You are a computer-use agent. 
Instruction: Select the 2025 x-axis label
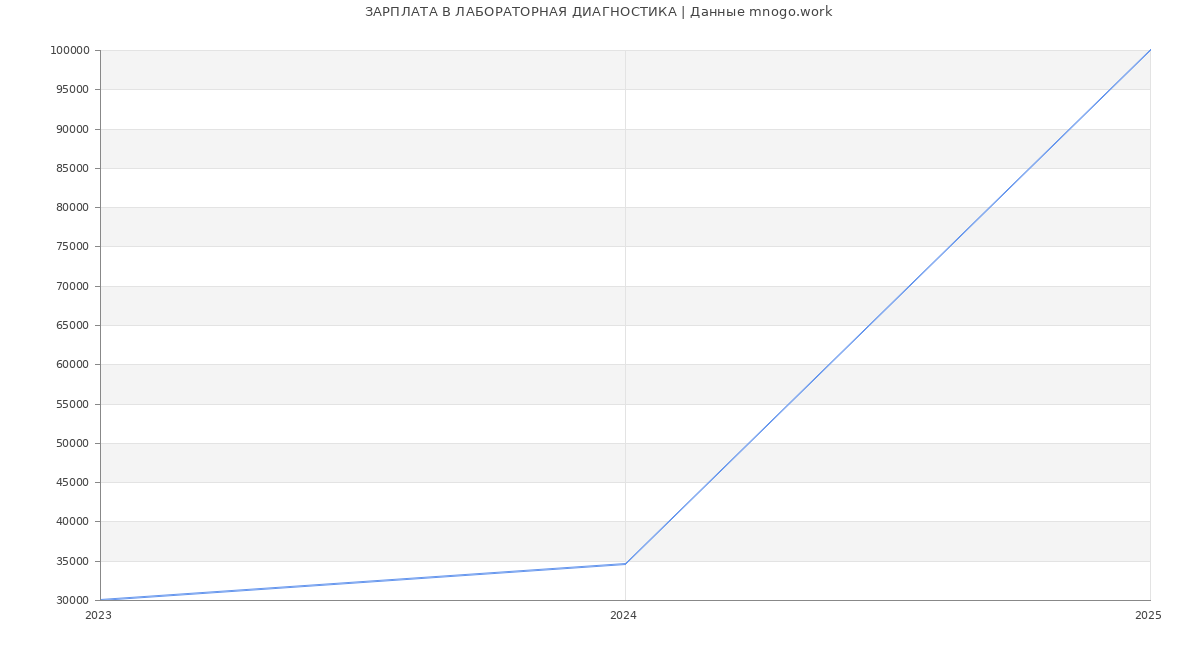1147,616
